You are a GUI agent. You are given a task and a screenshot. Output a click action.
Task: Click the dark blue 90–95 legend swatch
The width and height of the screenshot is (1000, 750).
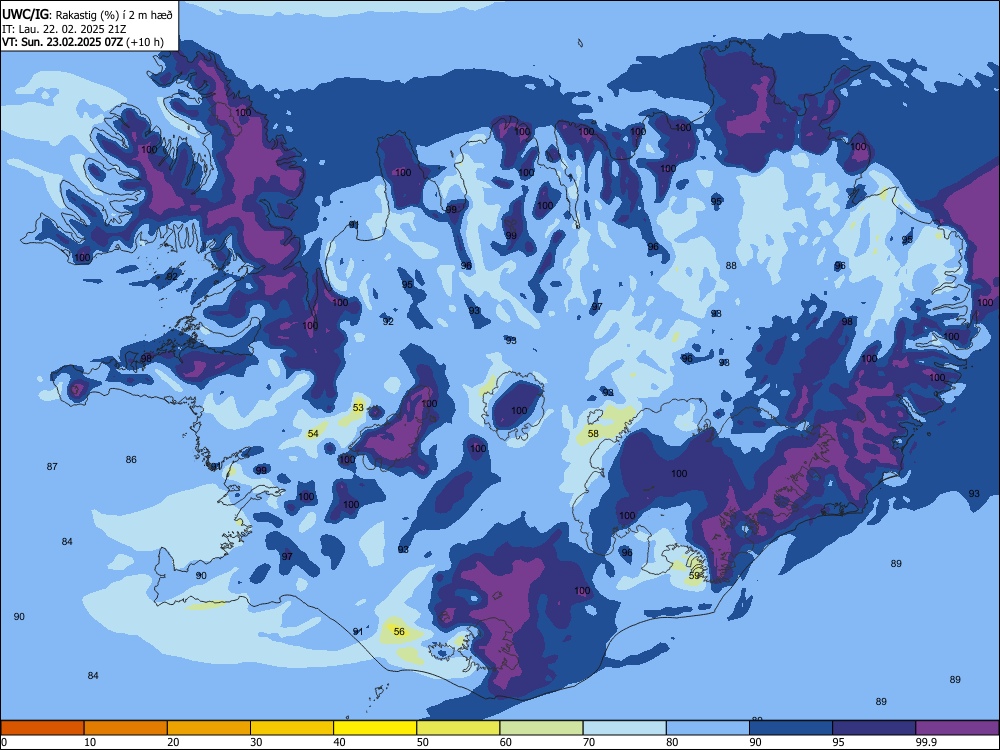click(x=791, y=728)
